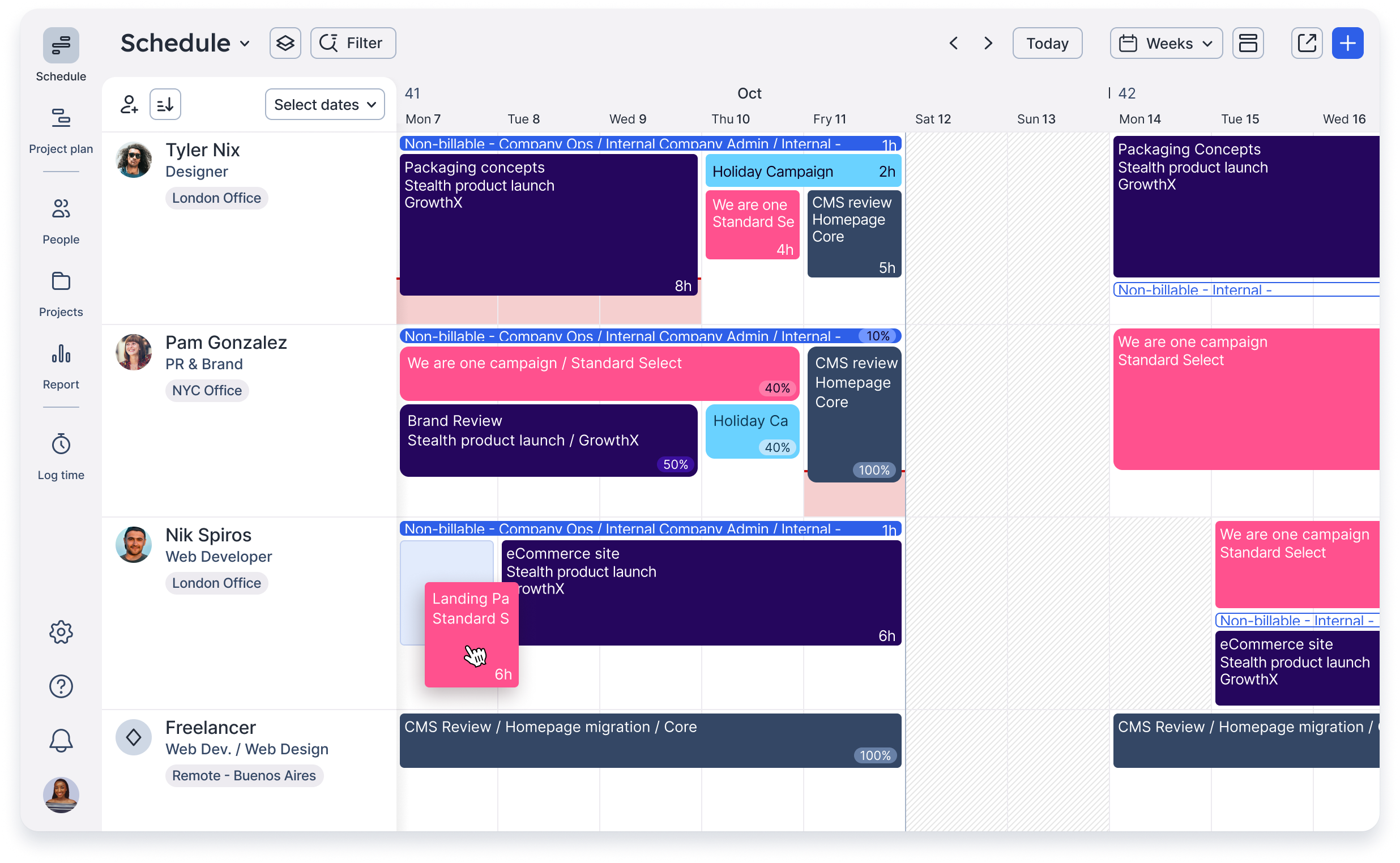Click the add person icon
The image size is (1400, 863).
130,104
